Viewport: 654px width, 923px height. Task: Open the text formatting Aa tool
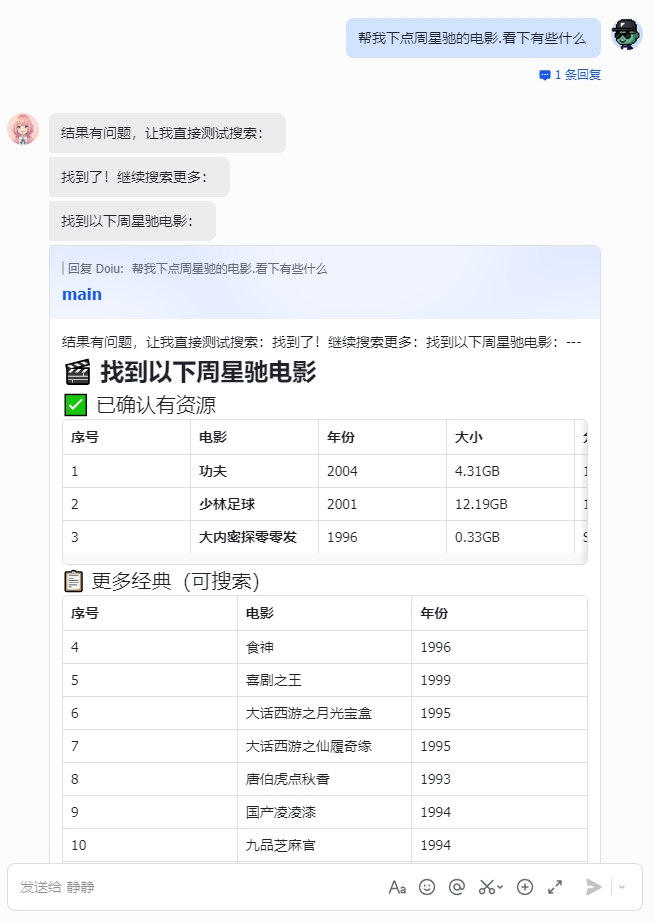point(397,887)
